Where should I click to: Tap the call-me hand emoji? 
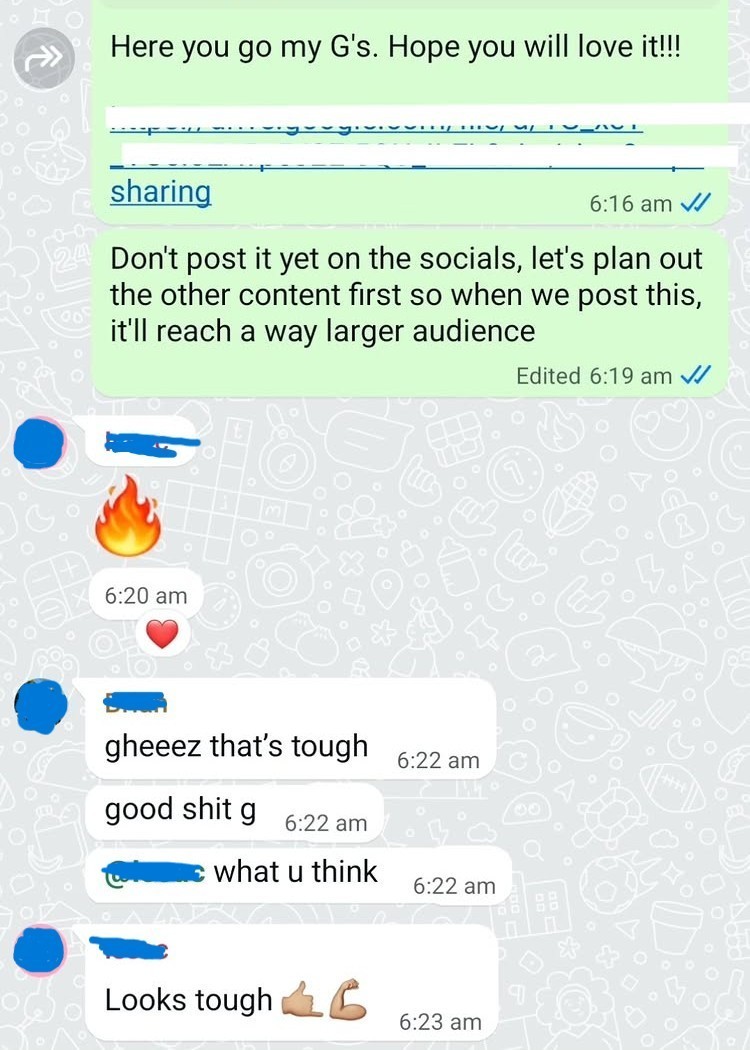(x=303, y=1000)
